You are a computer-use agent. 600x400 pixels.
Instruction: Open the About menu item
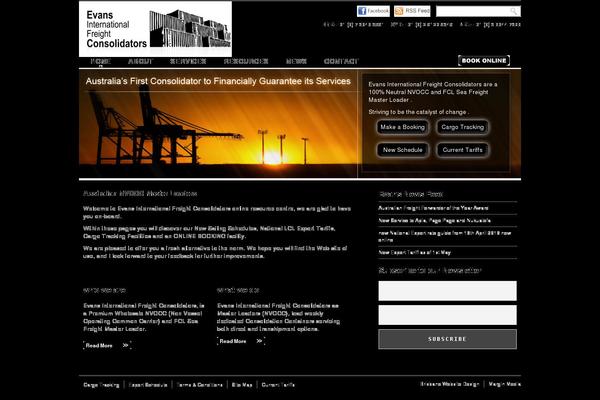(x=140, y=61)
